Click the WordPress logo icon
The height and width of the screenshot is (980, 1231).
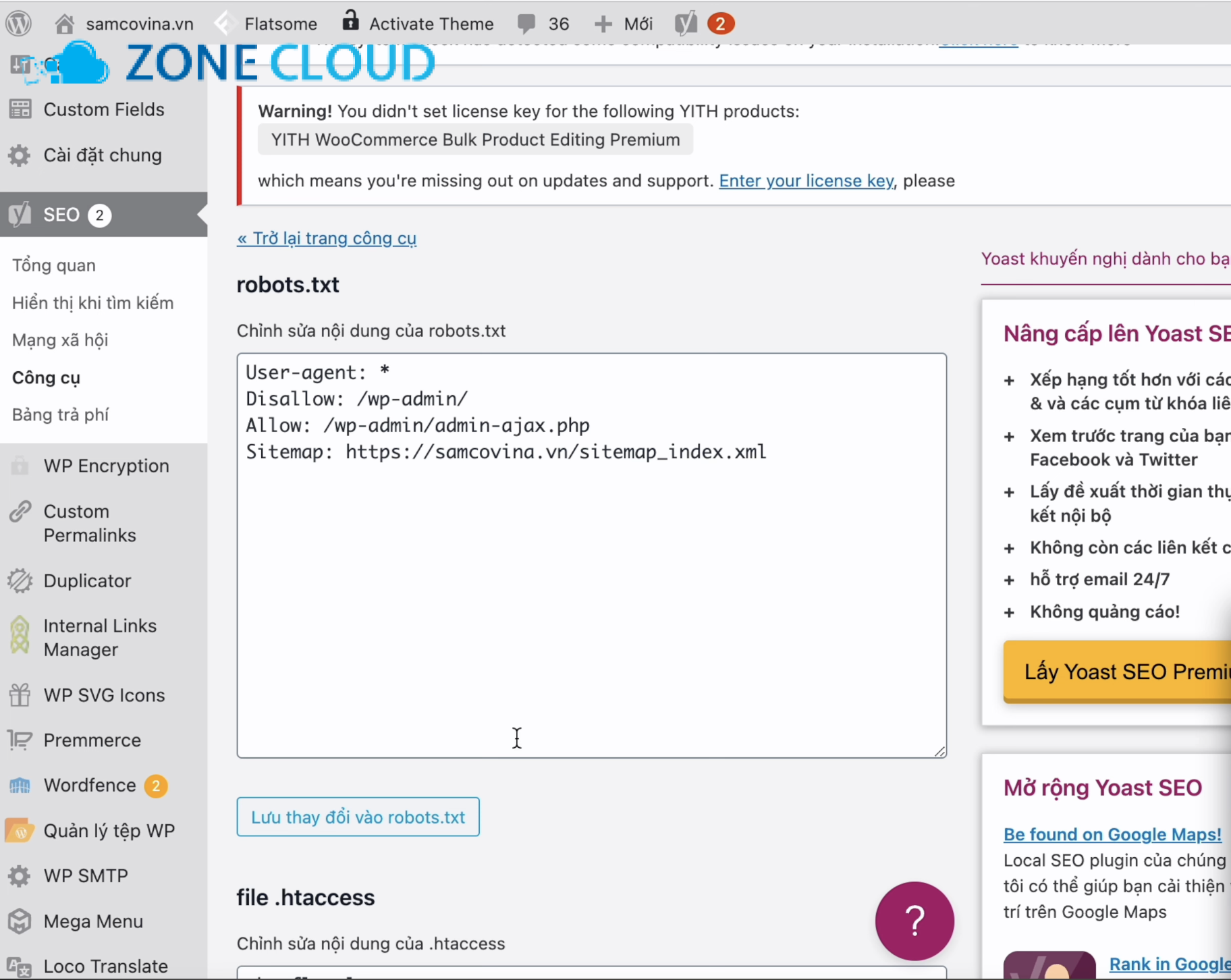[x=19, y=24]
